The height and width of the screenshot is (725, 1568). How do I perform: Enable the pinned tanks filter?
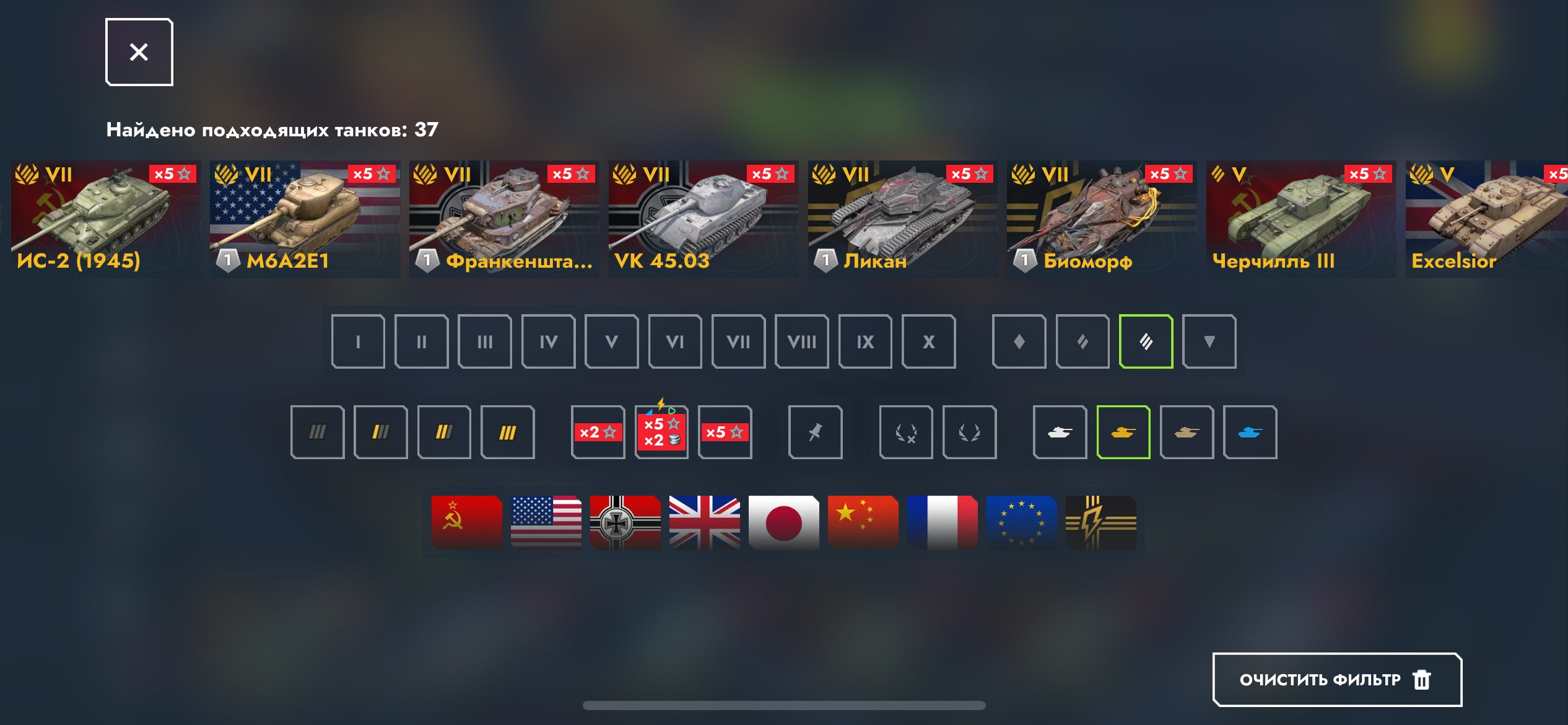click(816, 433)
